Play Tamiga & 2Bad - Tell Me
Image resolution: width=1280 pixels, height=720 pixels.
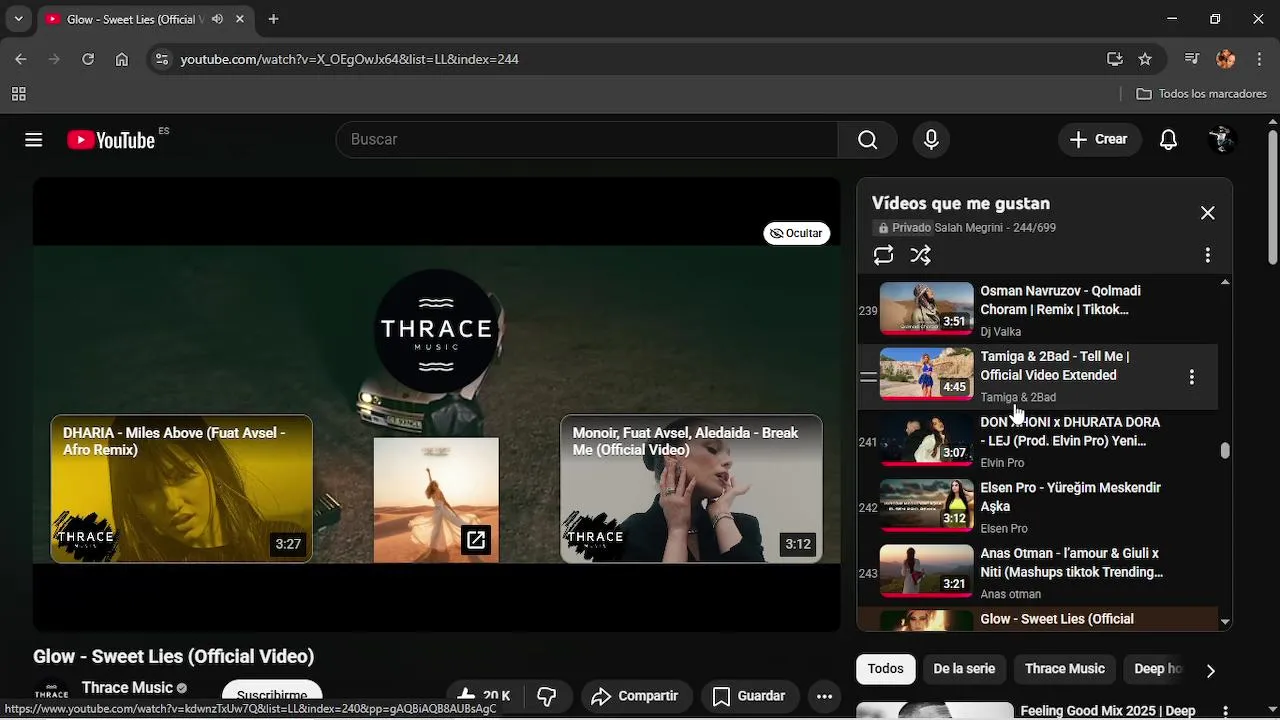[1038, 376]
